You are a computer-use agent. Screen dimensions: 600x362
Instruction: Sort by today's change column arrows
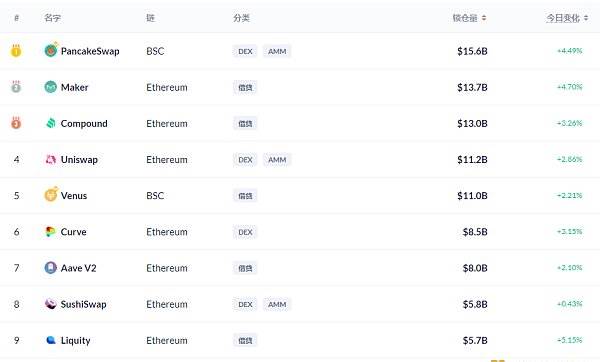[x=586, y=18]
